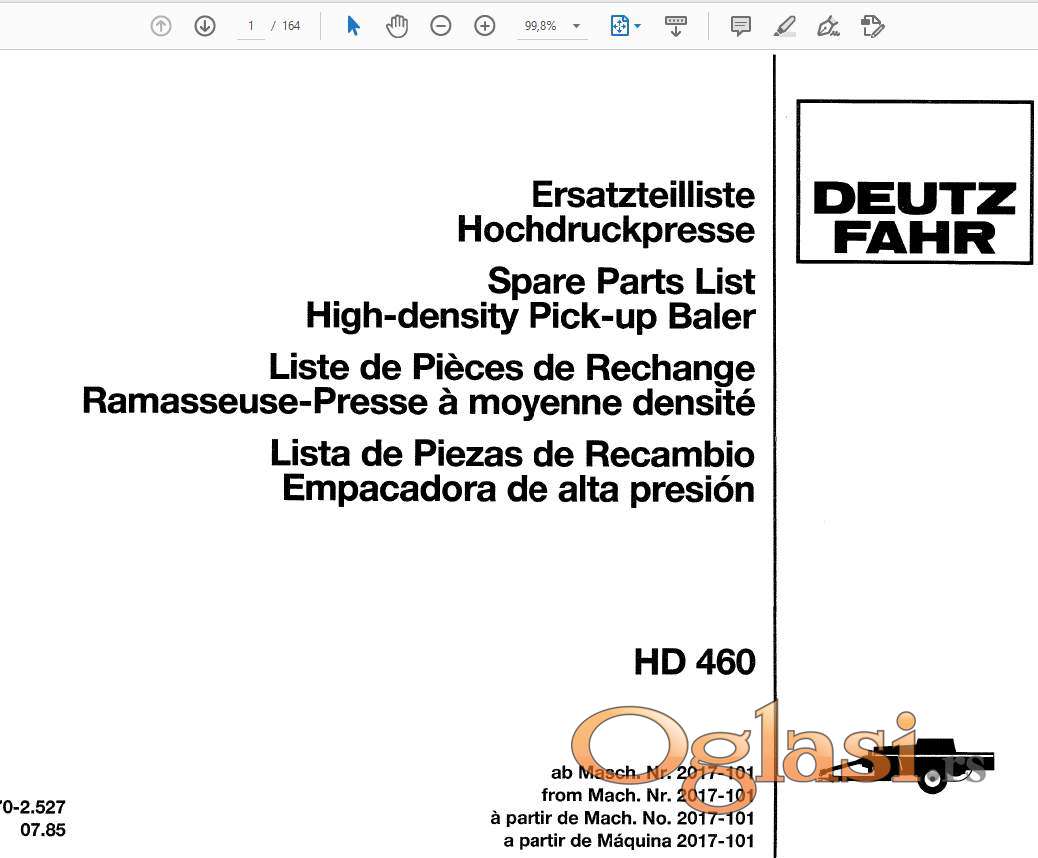The width and height of the screenshot is (1038, 858).
Task: Click the 'ab Masch. Nr. 2017-101' line
Action: 653,772
